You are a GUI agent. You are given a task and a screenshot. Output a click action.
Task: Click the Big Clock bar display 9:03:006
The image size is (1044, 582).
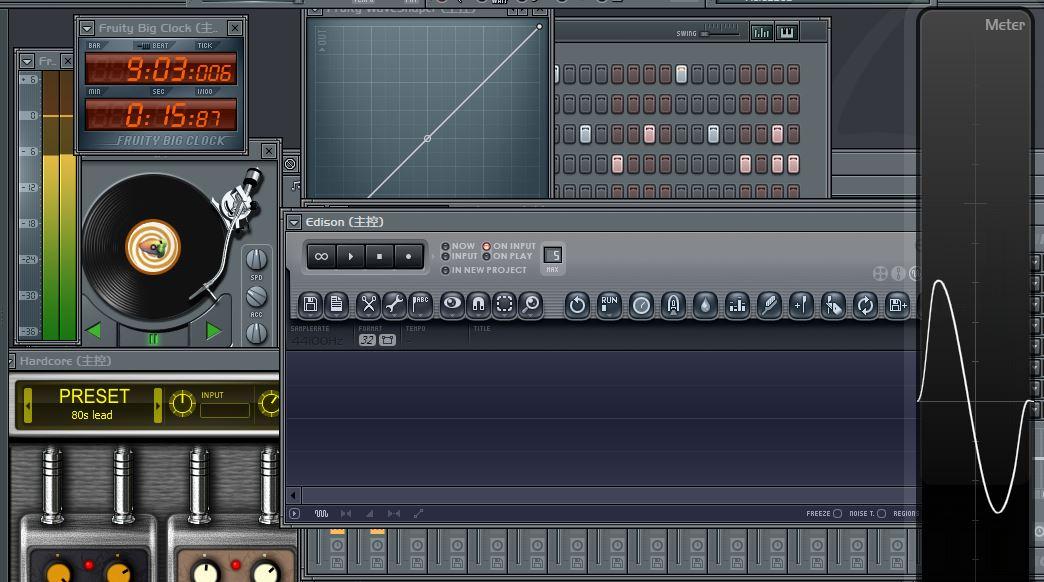161,69
